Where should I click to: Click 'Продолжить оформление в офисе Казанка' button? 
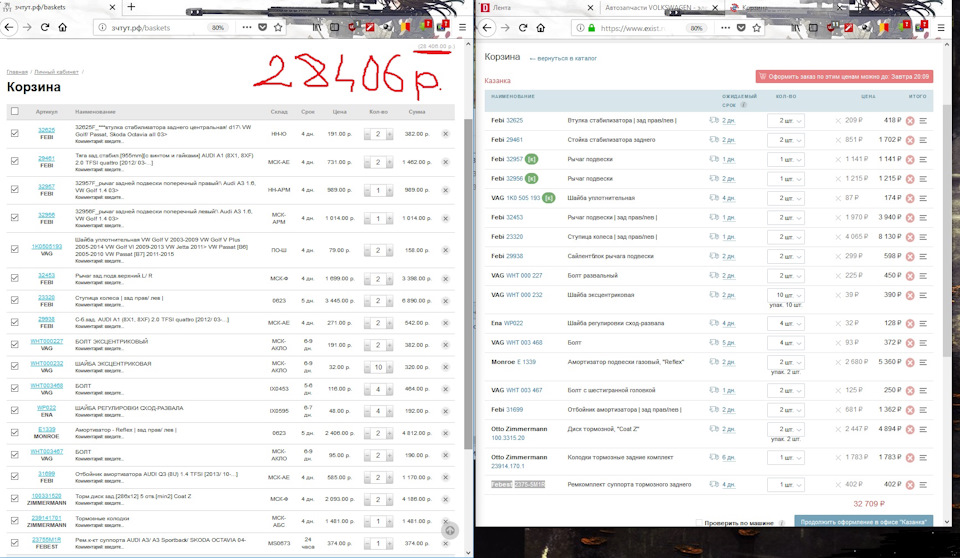click(x=863, y=521)
